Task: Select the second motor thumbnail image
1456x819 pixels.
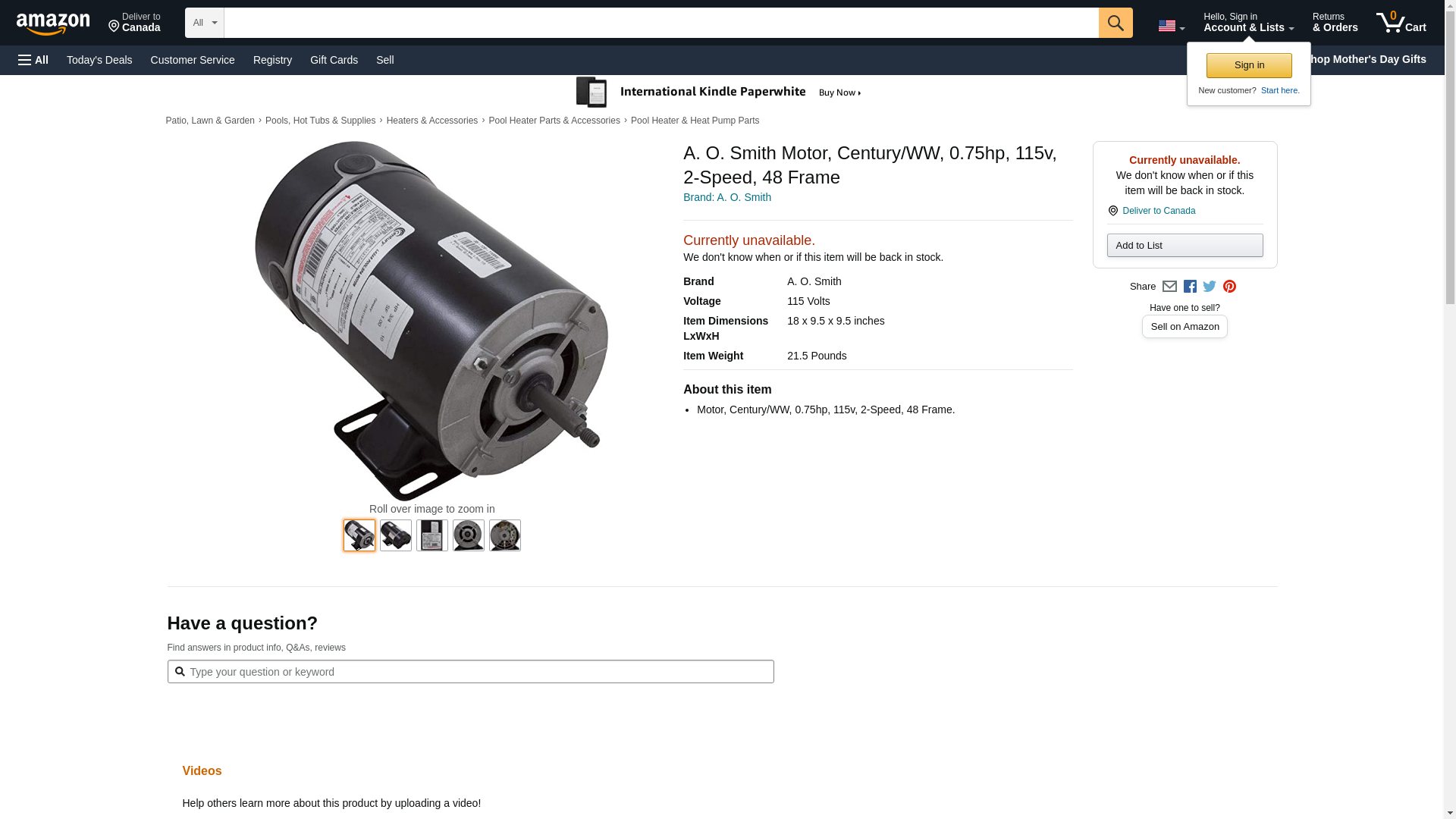Action: click(396, 535)
